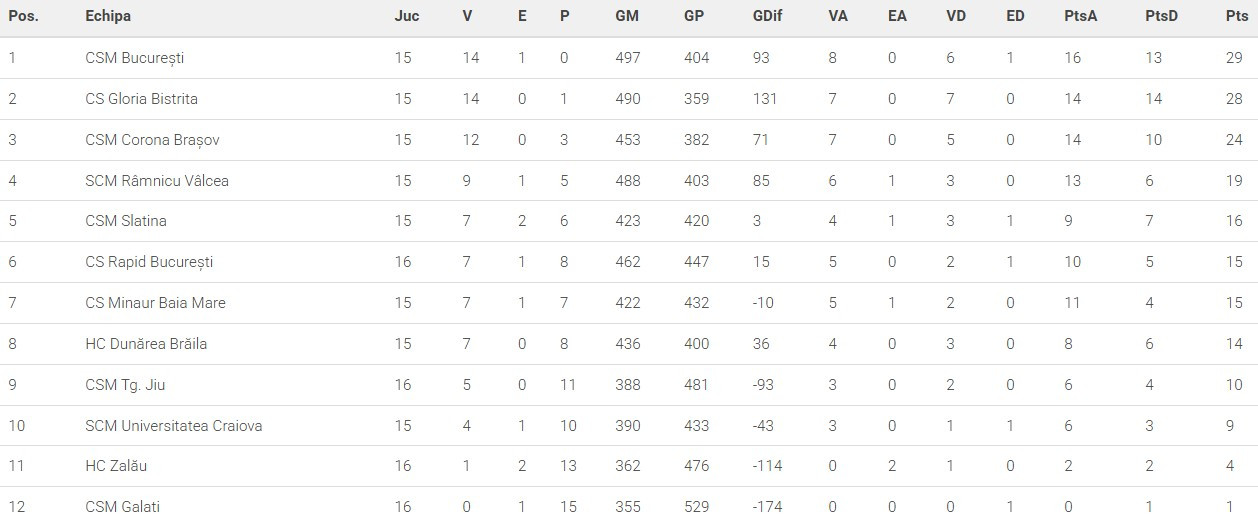Click the GDif column header
The width and height of the screenshot is (1258, 532).
click(x=768, y=16)
